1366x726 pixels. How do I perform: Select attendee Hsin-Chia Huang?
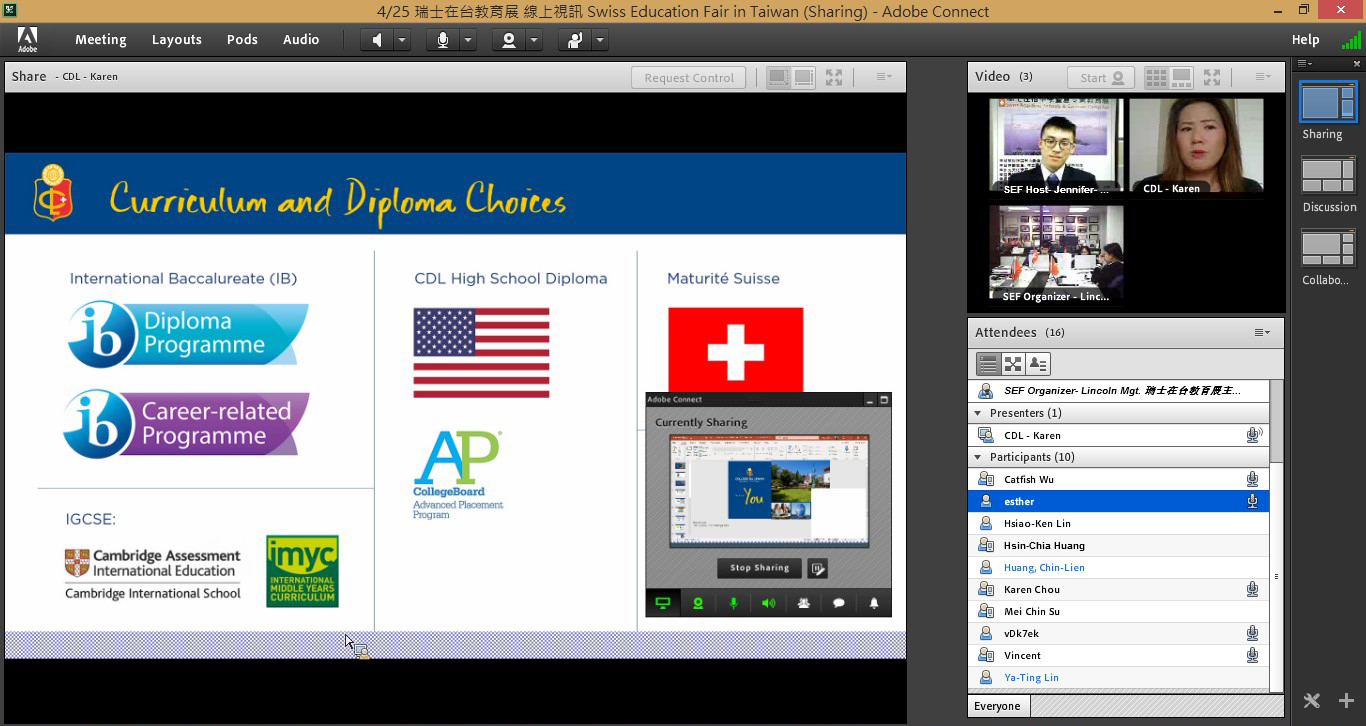pyautogui.click(x=1119, y=545)
